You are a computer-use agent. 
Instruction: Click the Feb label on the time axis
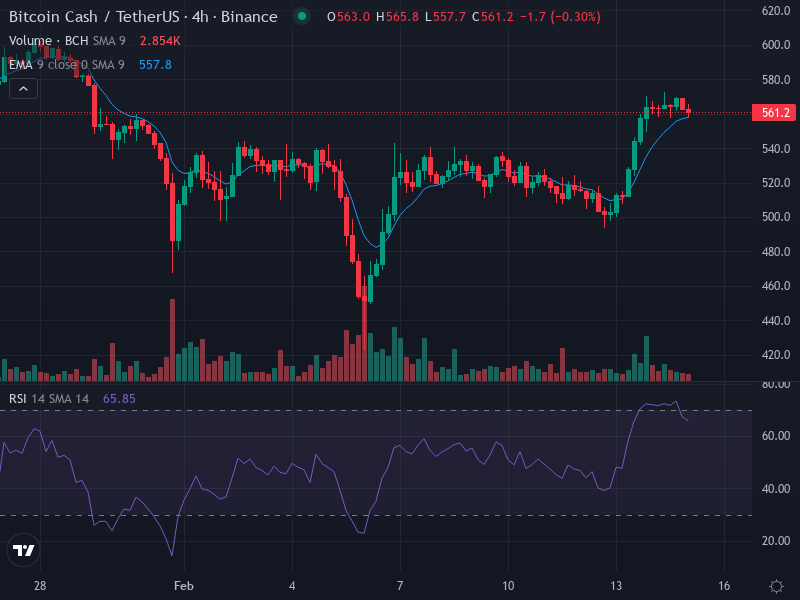[x=184, y=585]
